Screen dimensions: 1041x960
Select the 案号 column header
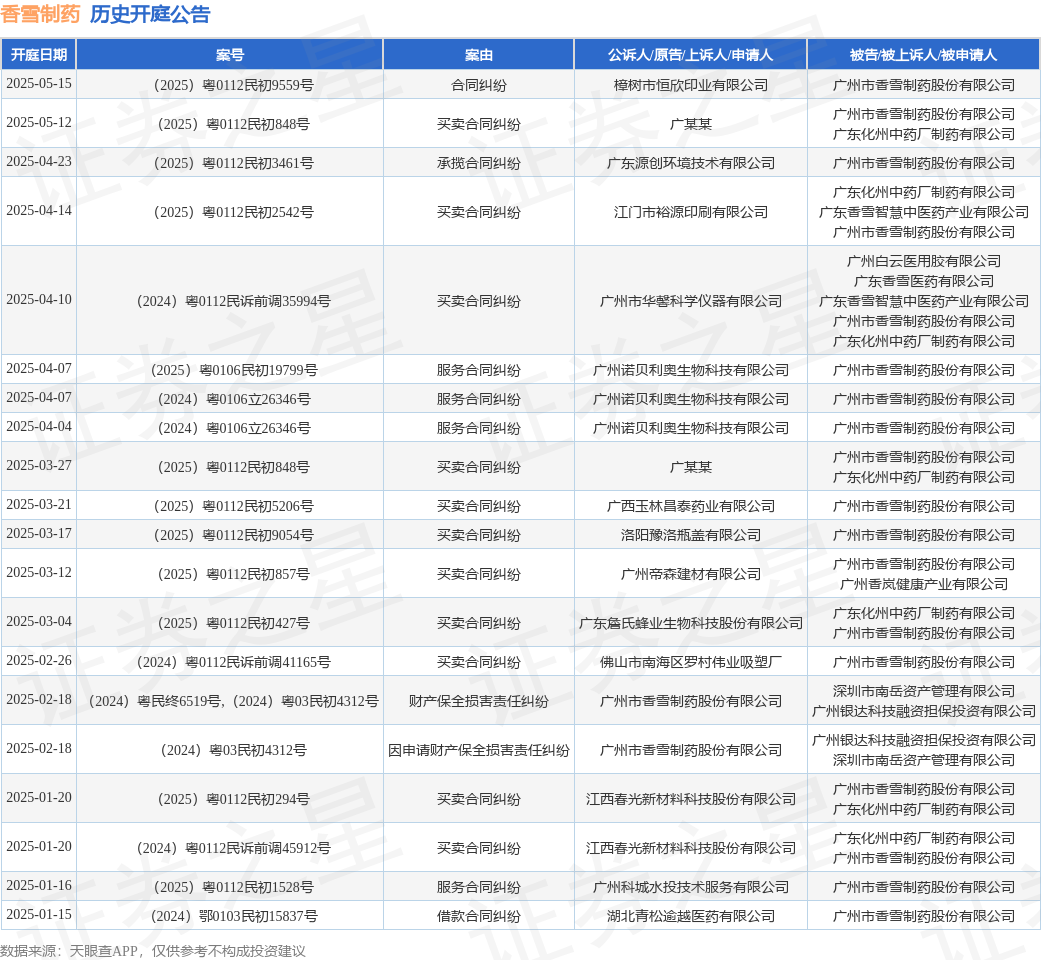pos(230,55)
